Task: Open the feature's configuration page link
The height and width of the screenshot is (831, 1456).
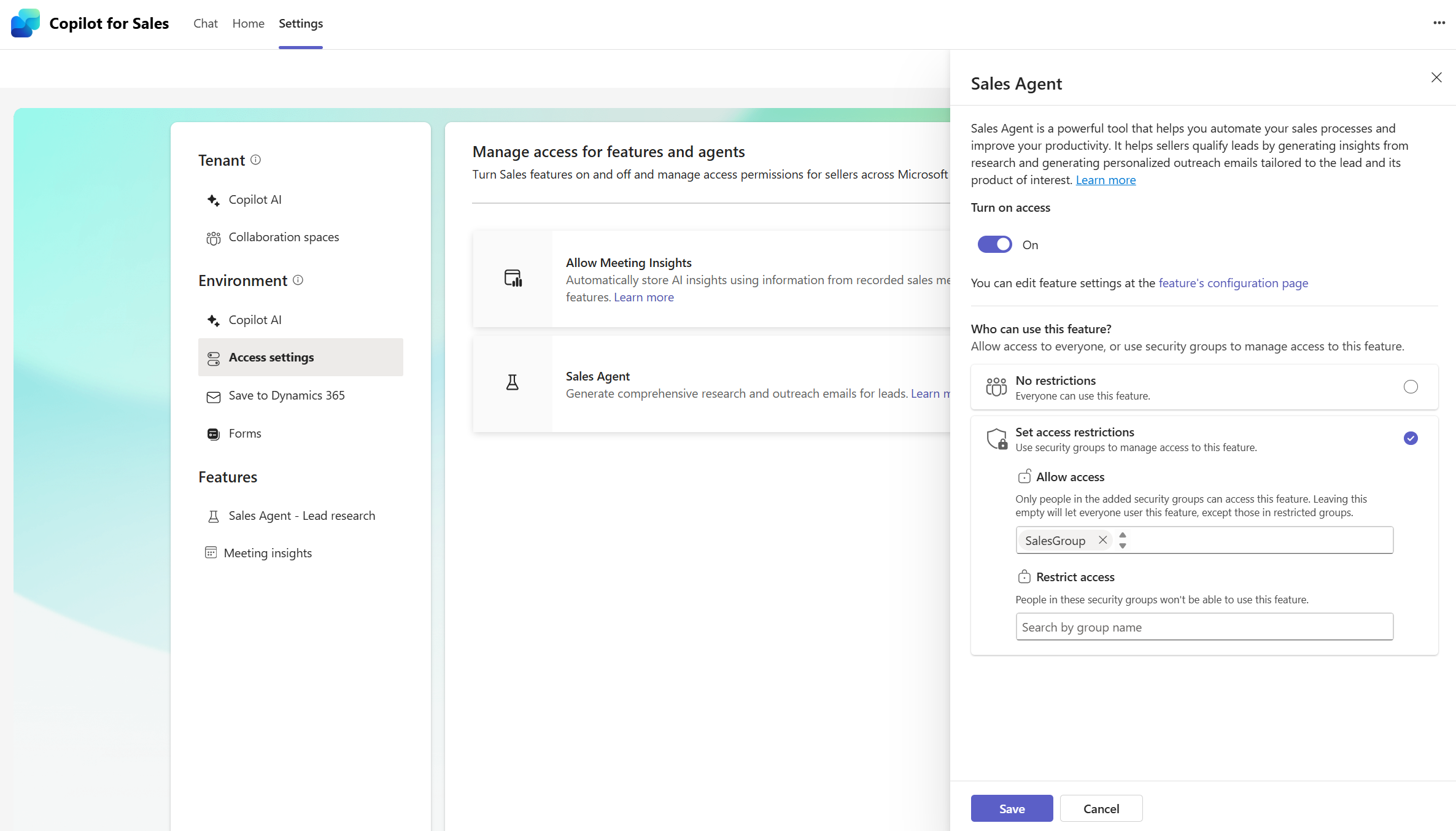Action: click(x=1233, y=283)
